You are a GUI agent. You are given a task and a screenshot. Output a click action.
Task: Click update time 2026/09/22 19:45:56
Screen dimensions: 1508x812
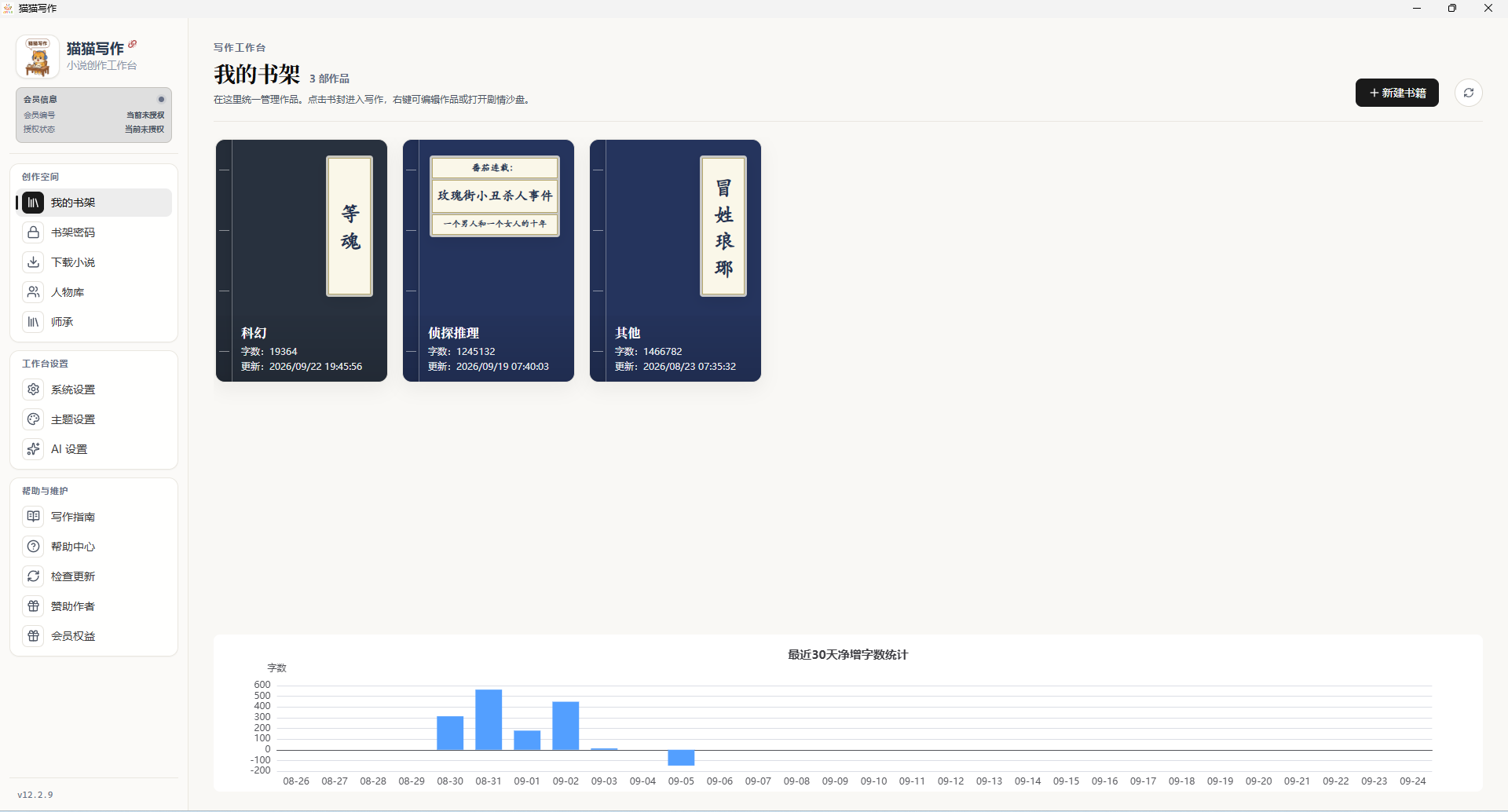(x=316, y=367)
